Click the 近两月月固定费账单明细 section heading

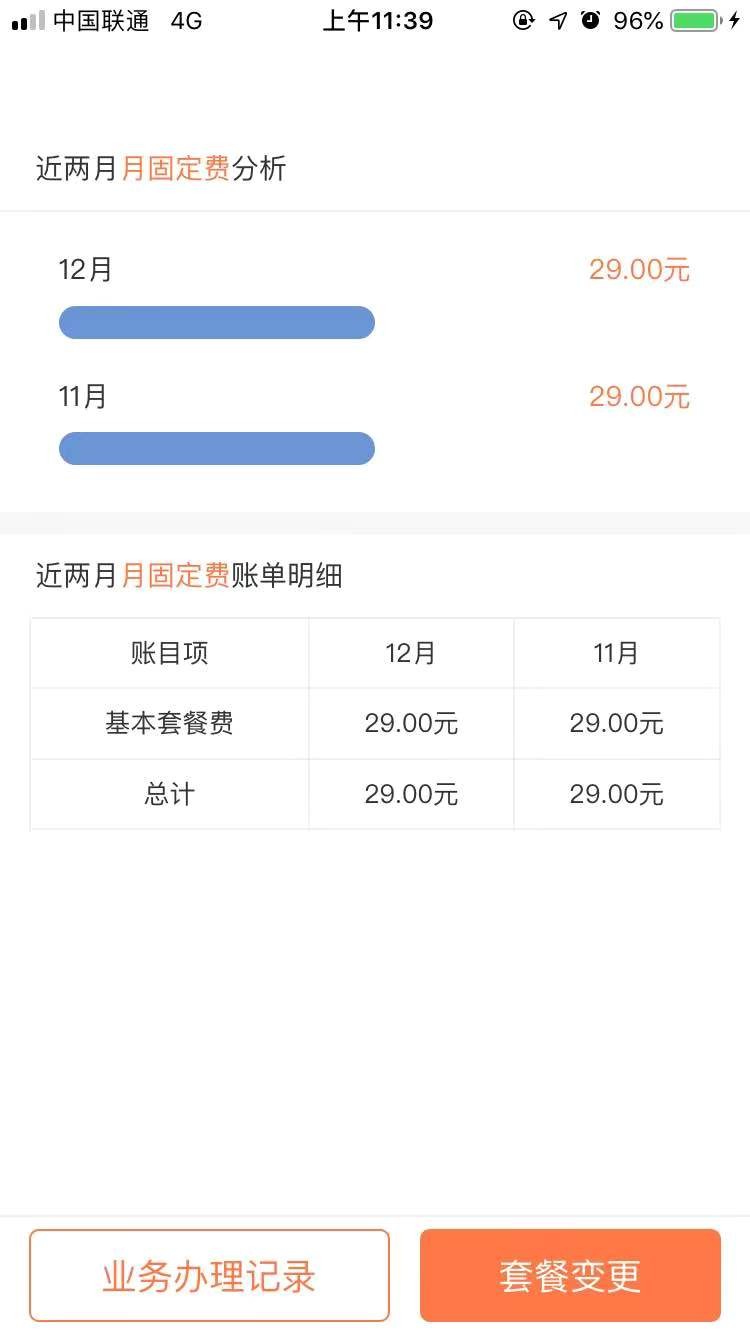(189, 575)
